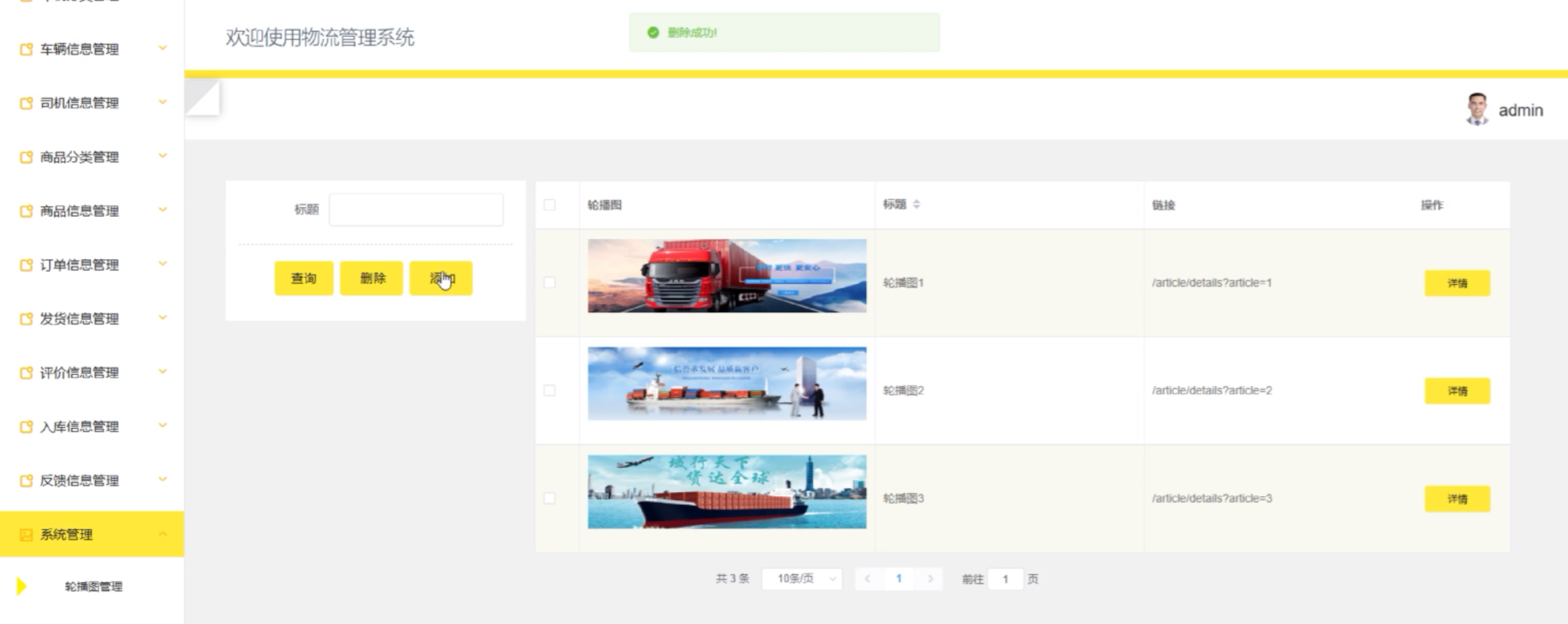Screen dimensions: 1568x624
Task: Check the 轮播图1 row checkbox
Action: [549, 282]
